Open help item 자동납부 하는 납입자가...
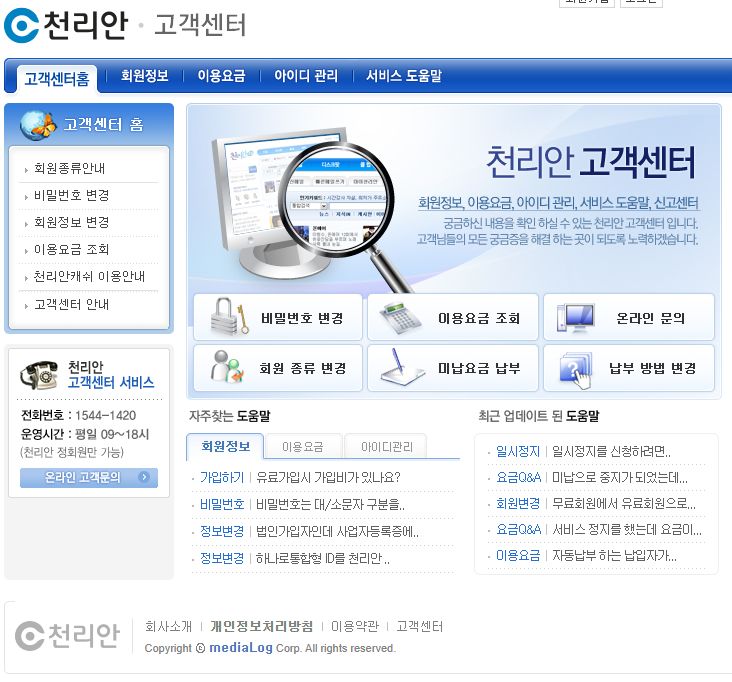 point(614,555)
